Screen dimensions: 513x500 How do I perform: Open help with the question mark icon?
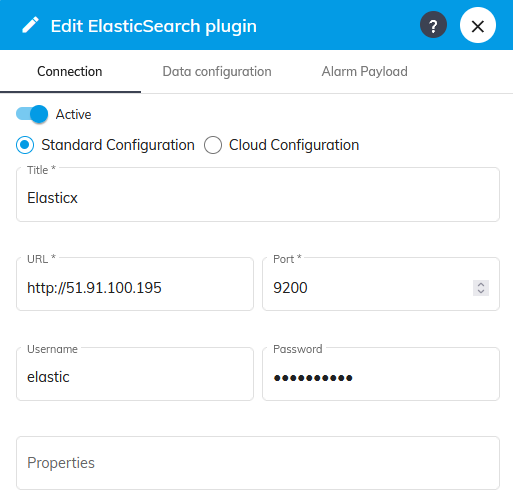pos(433,25)
